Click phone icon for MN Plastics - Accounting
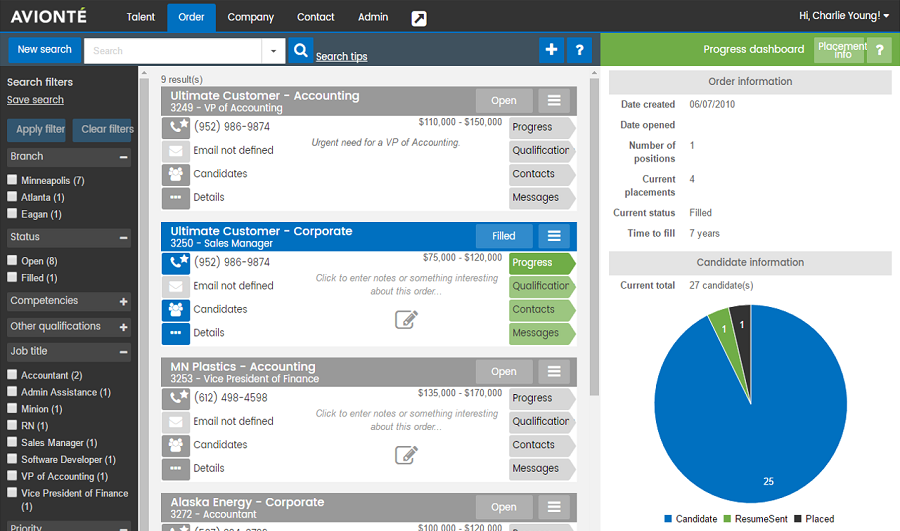 (176, 398)
